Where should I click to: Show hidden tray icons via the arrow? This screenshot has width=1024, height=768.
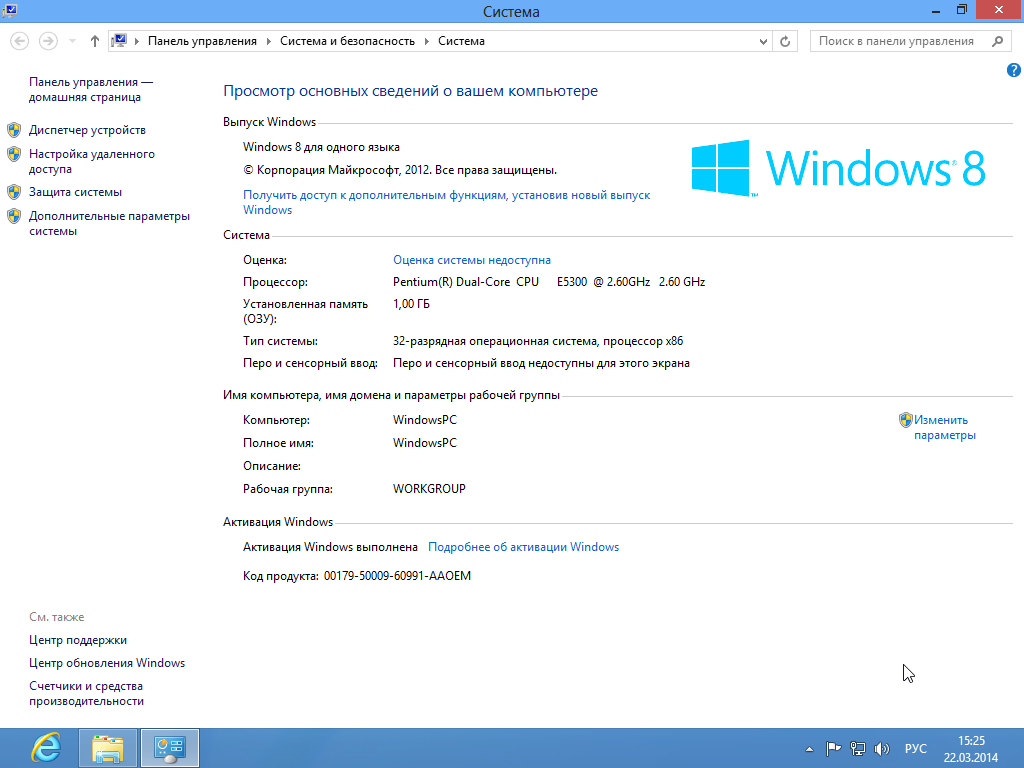pyautogui.click(x=808, y=748)
